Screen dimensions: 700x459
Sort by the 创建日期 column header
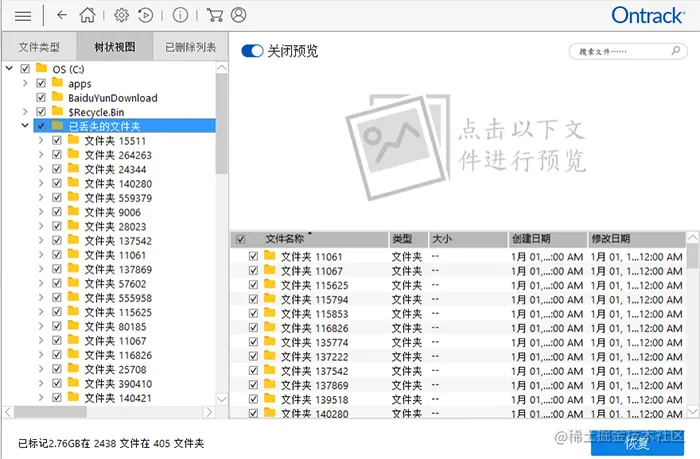click(547, 239)
